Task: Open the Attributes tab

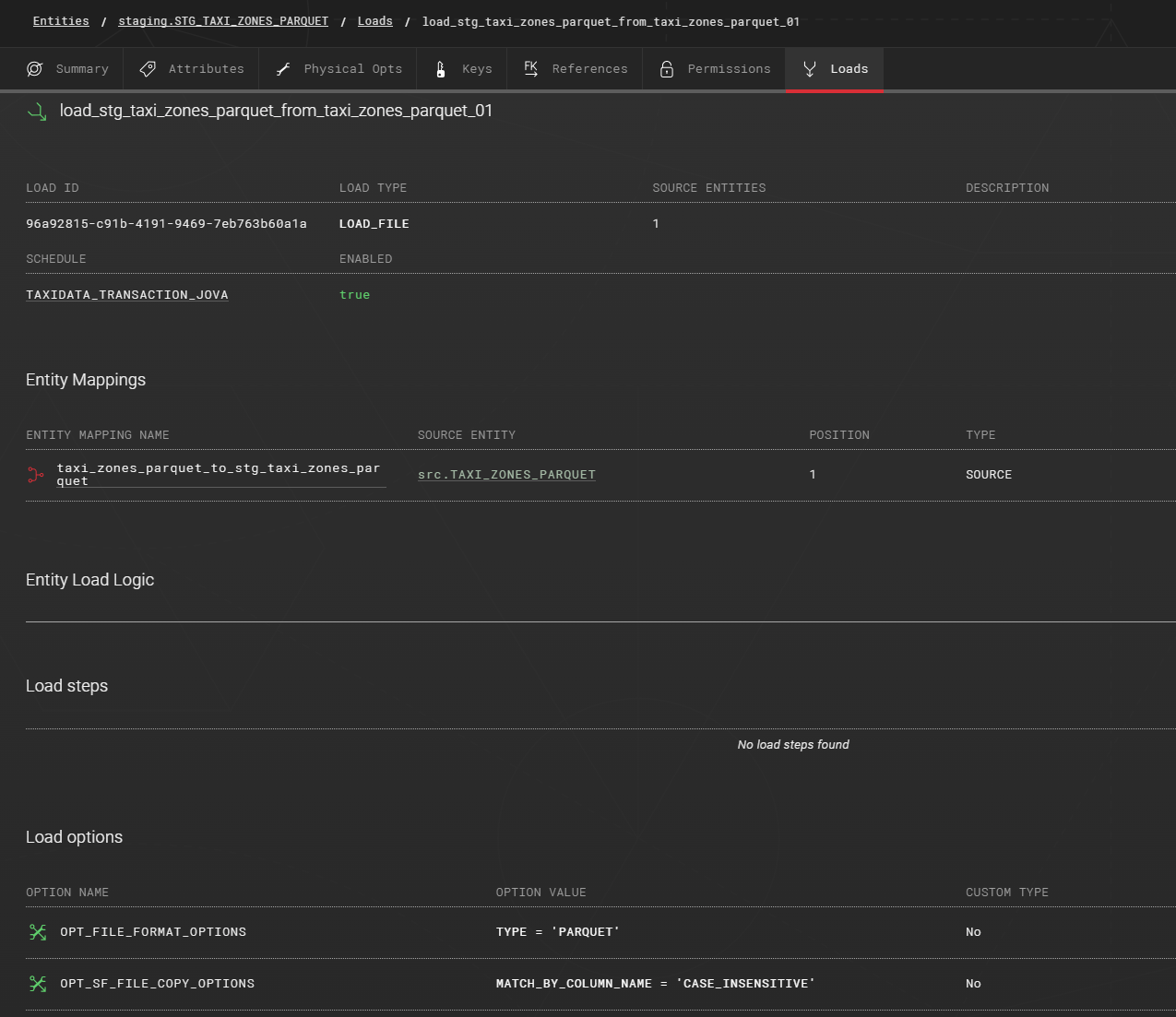Action: [206, 69]
